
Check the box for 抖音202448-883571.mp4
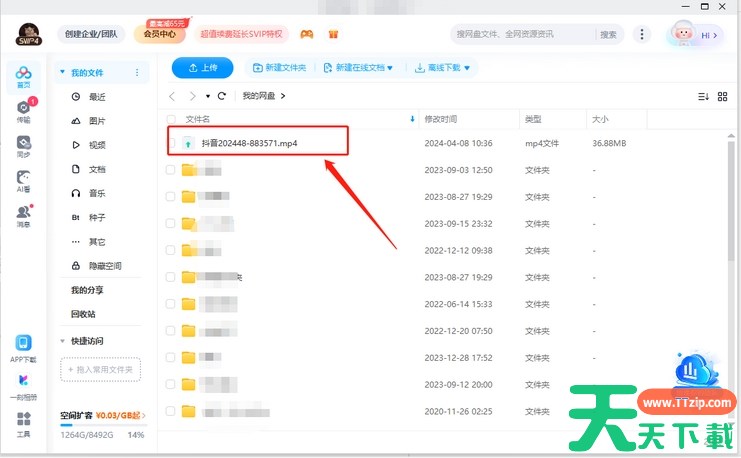(x=171, y=144)
